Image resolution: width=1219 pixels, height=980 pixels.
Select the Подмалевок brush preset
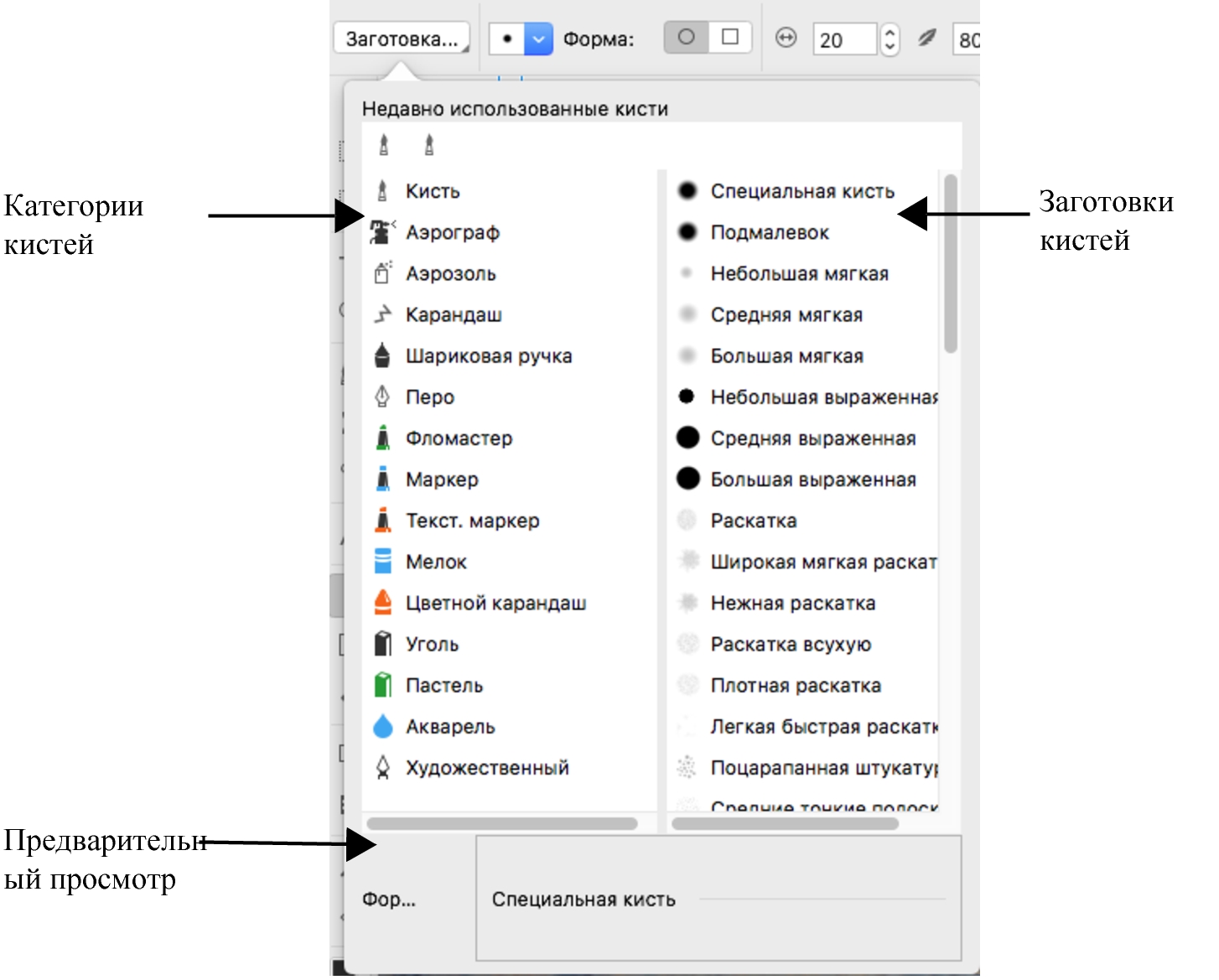click(769, 232)
